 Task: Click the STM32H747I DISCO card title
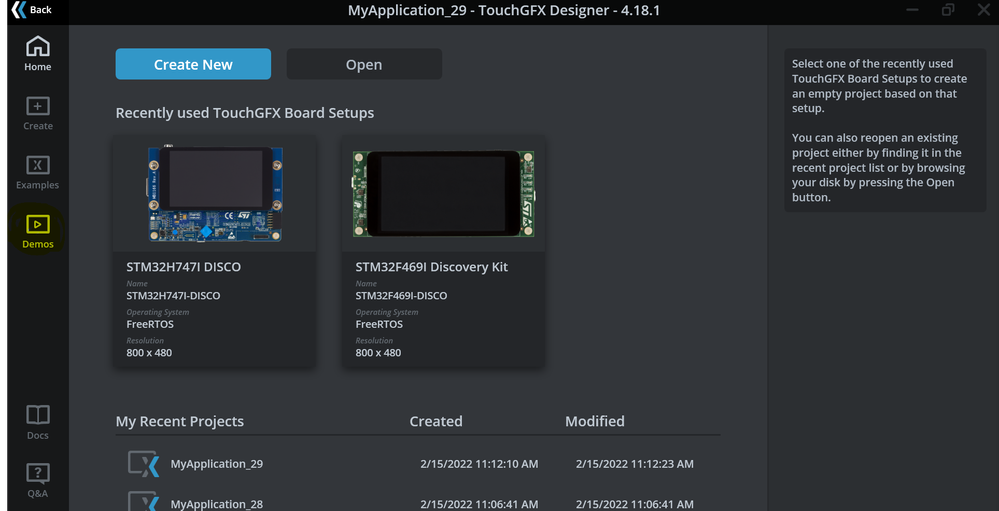(183, 267)
